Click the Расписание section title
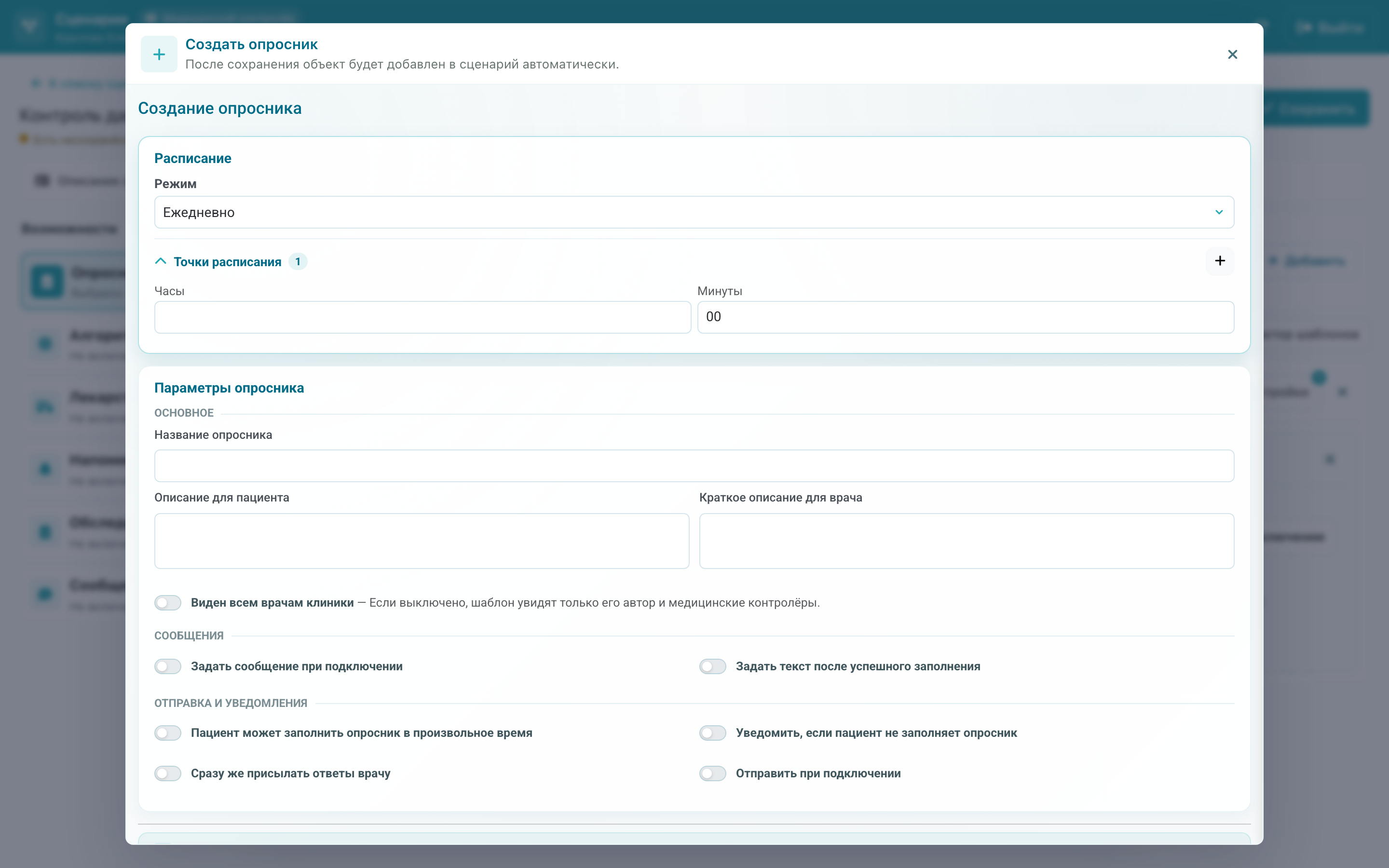 pyautogui.click(x=193, y=159)
